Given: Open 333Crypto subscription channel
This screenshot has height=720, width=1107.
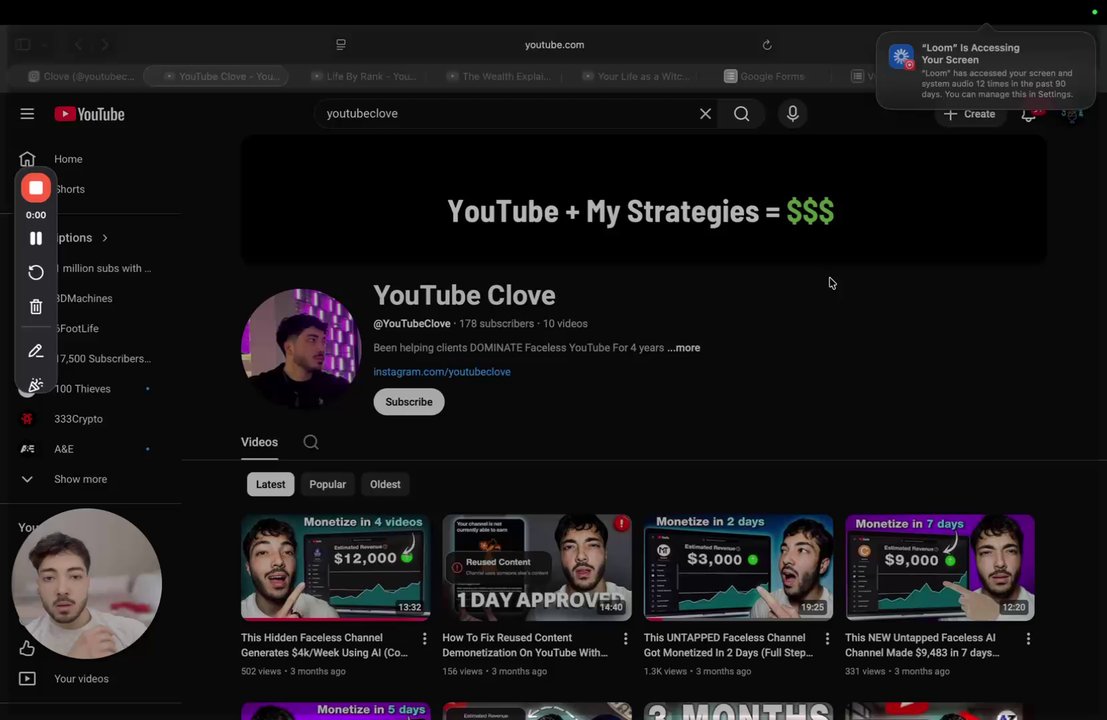Looking at the screenshot, I should coord(78,419).
